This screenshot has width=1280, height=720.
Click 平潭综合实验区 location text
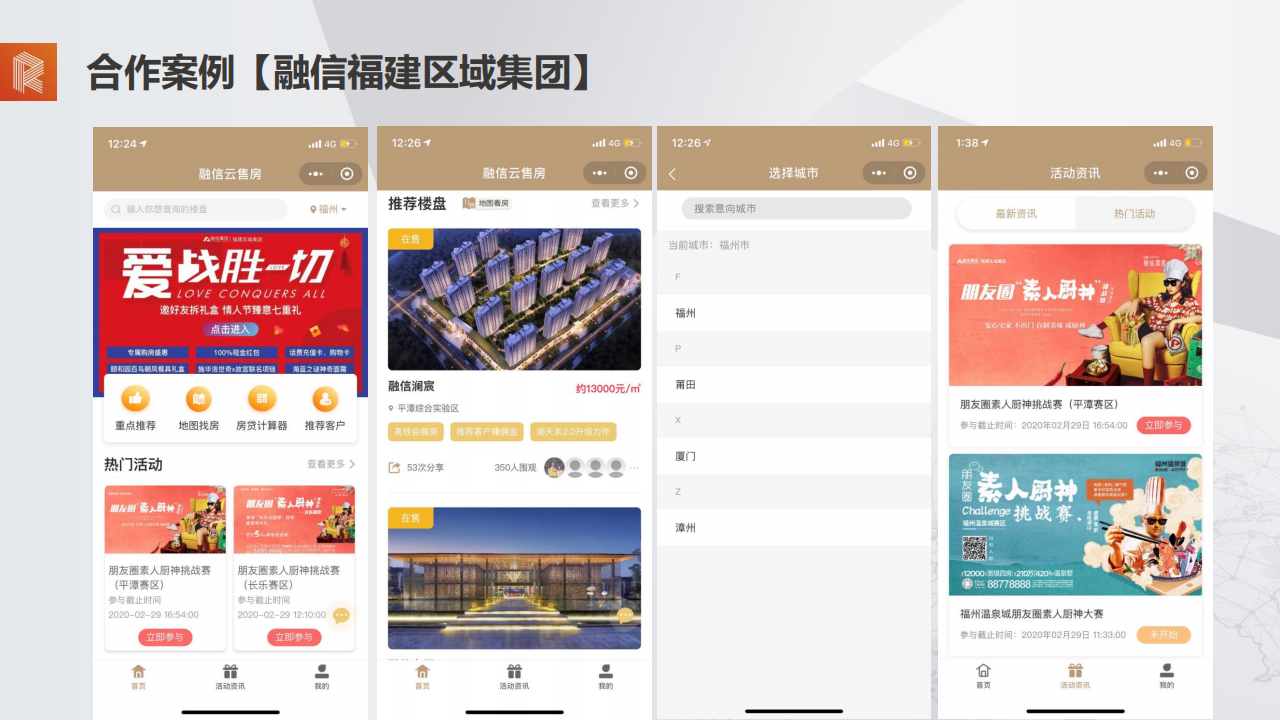click(x=428, y=408)
